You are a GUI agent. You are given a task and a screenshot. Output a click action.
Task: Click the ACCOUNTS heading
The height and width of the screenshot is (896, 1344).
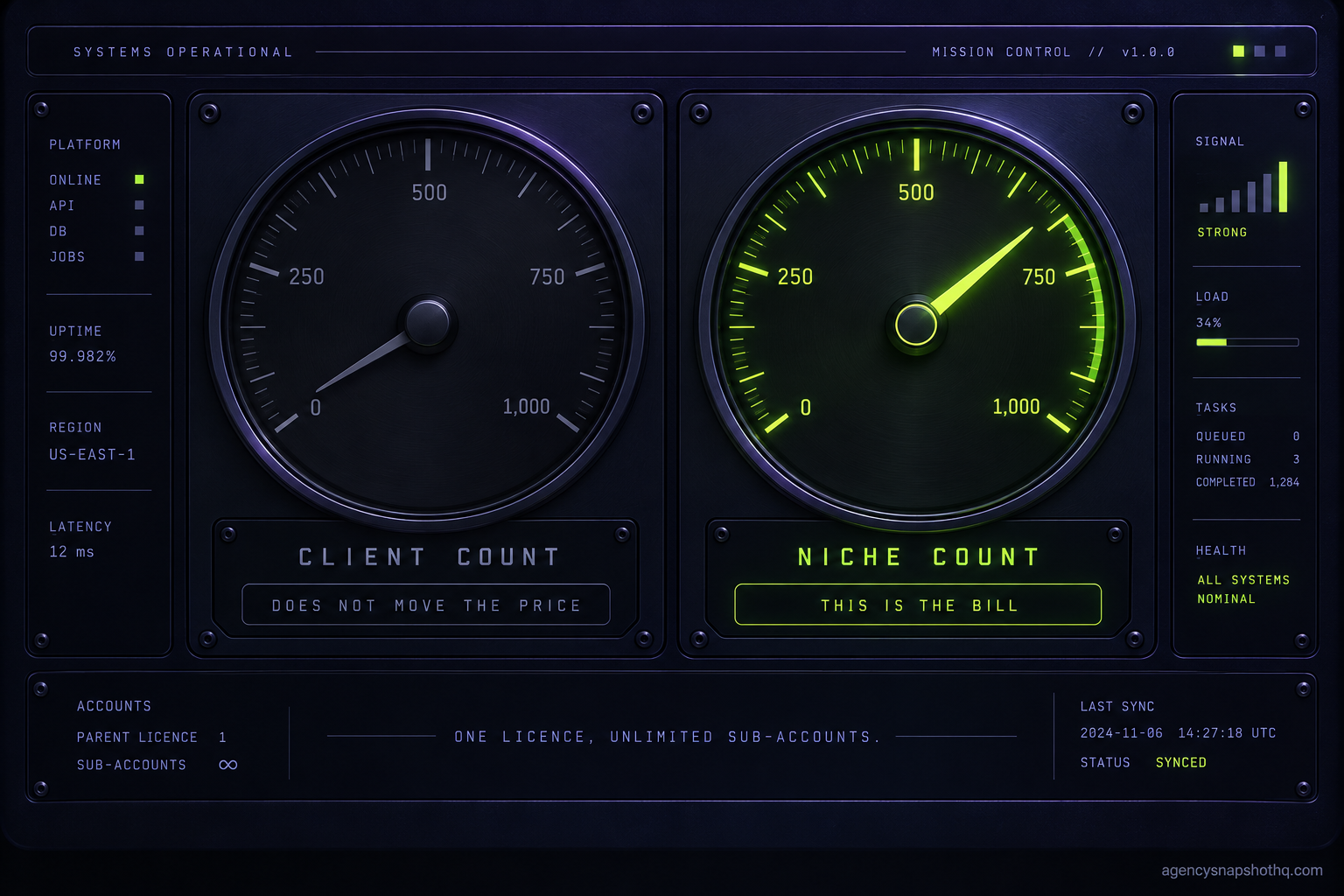[x=114, y=706]
